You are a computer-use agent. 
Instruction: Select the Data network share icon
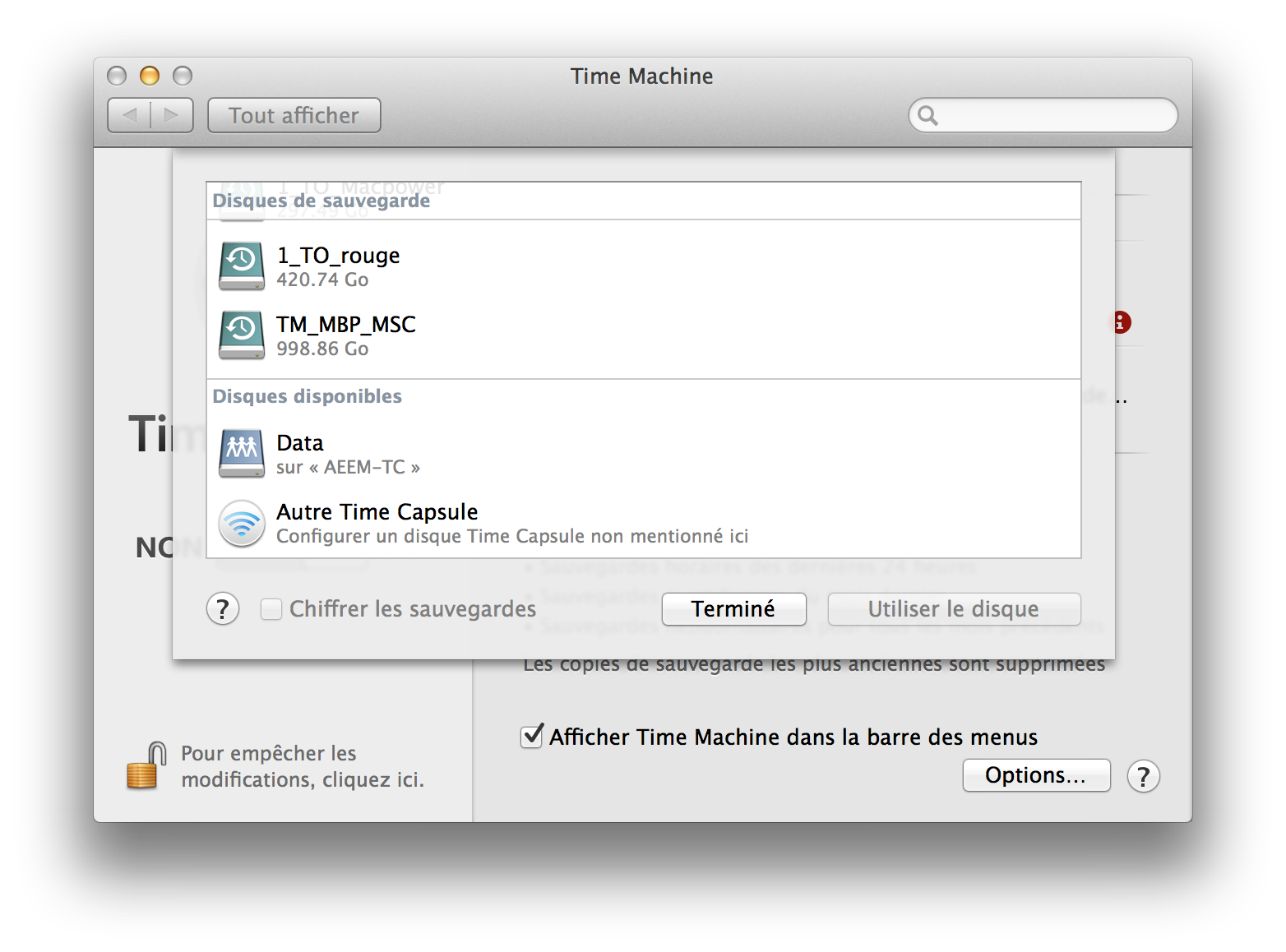coord(241,453)
